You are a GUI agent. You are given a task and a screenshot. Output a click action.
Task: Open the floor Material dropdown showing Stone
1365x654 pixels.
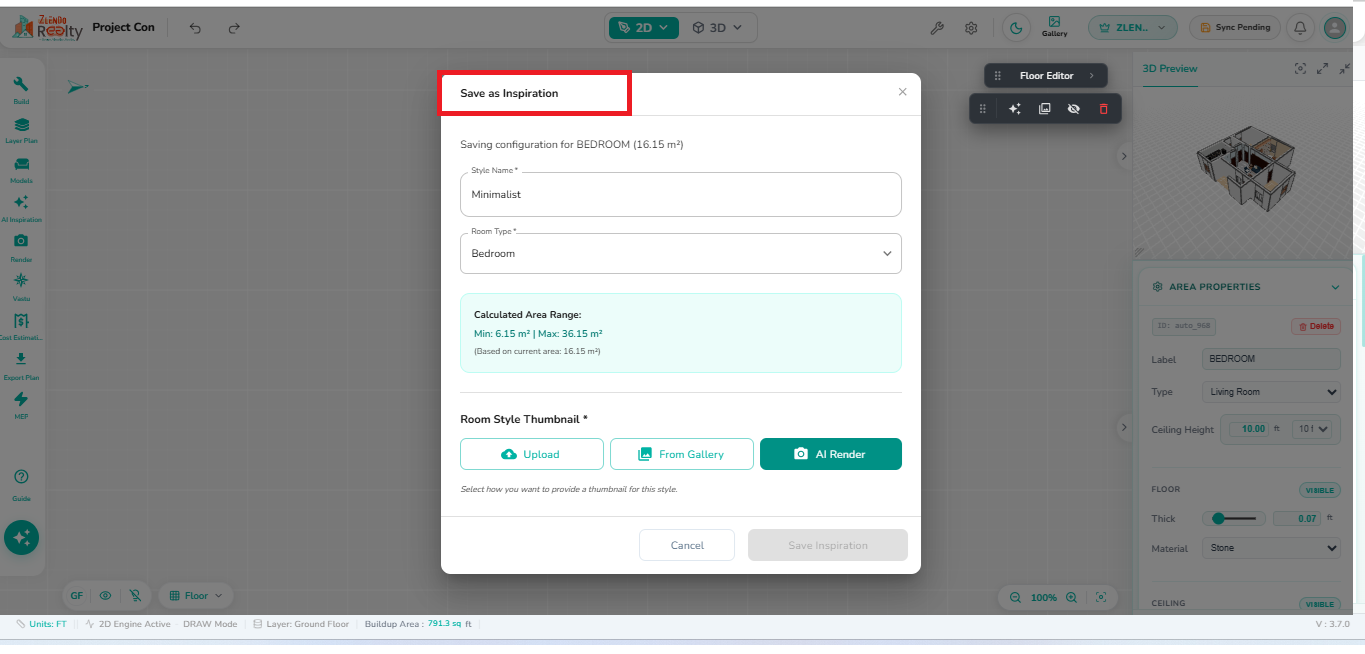click(1271, 548)
